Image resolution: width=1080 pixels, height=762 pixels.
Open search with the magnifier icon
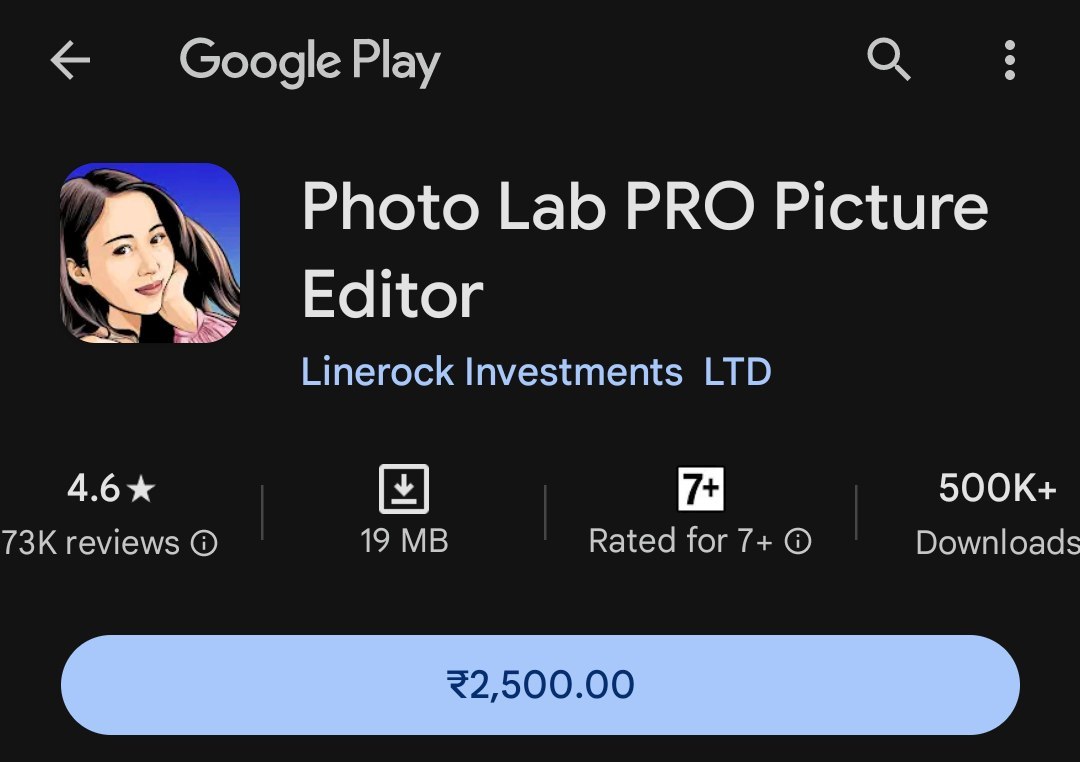coord(888,62)
